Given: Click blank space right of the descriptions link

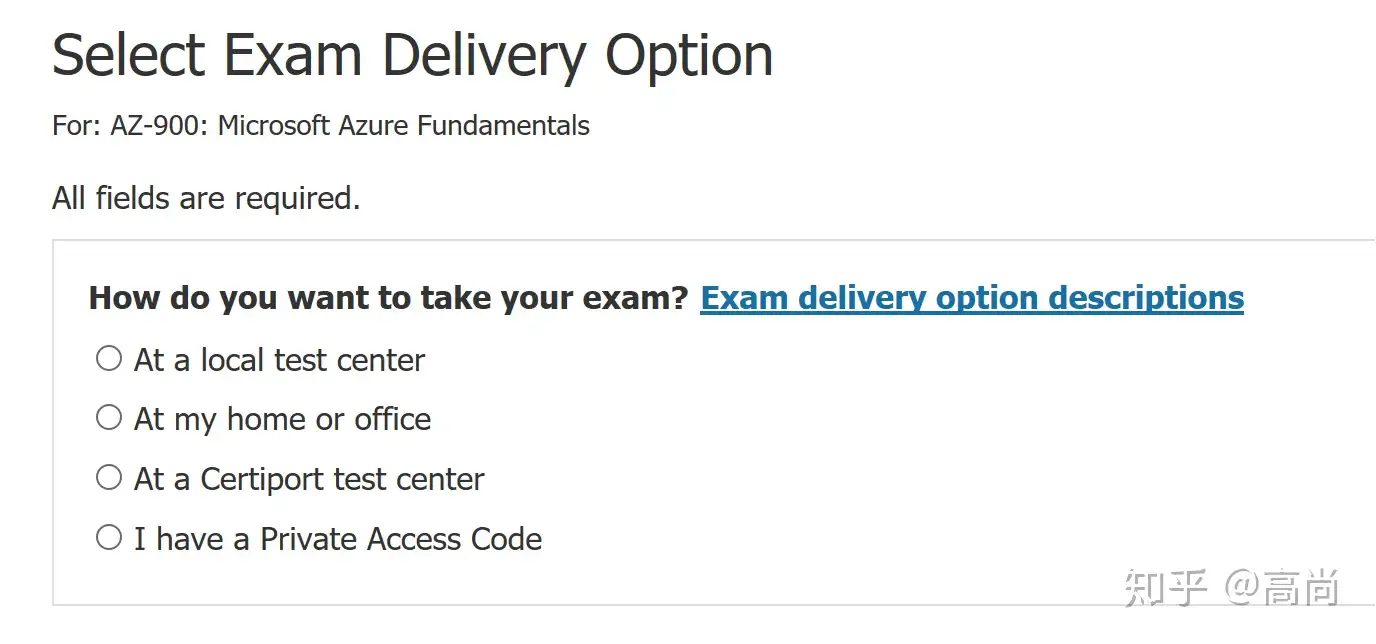Looking at the screenshot, I should [x=1310, y=298].
